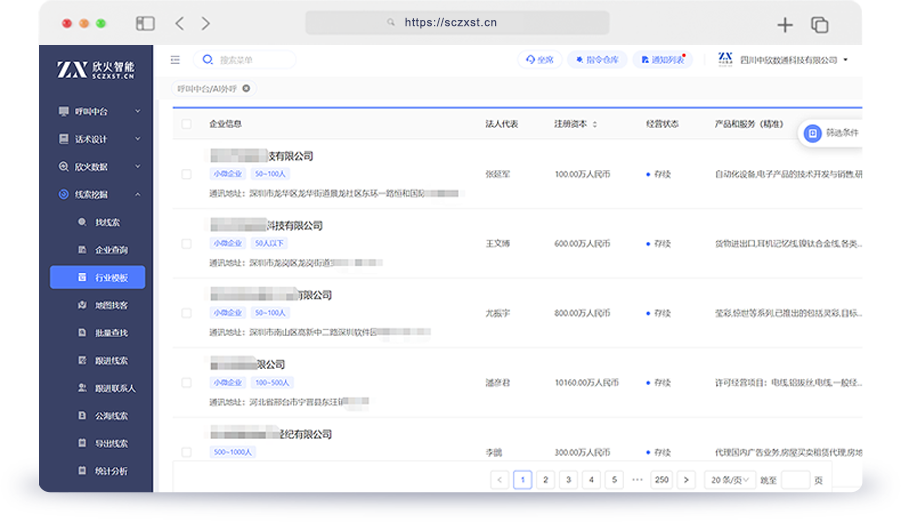Check the select-all checkbox in table header

coord(186,124)
